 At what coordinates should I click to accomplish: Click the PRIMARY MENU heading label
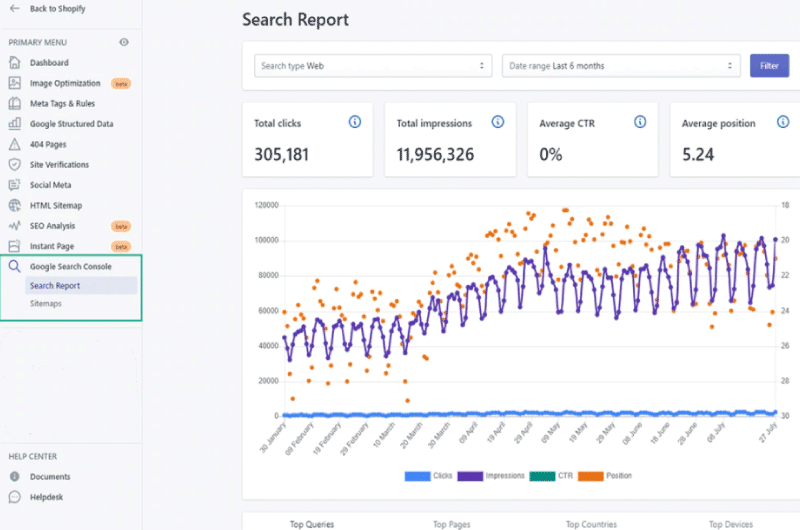point(37,42)
